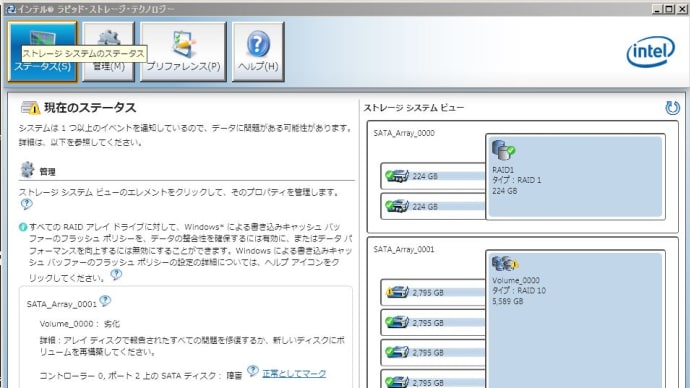Image resolution: width=690 pixels, height=388 pixels.
Task: Open help icon next to SATA_Array_0001 heading
Action: coord(105,301)
